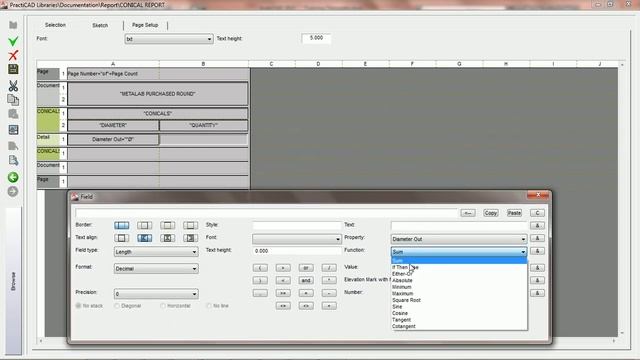
Task: Click the Style input field
Action: pos(297,225)
